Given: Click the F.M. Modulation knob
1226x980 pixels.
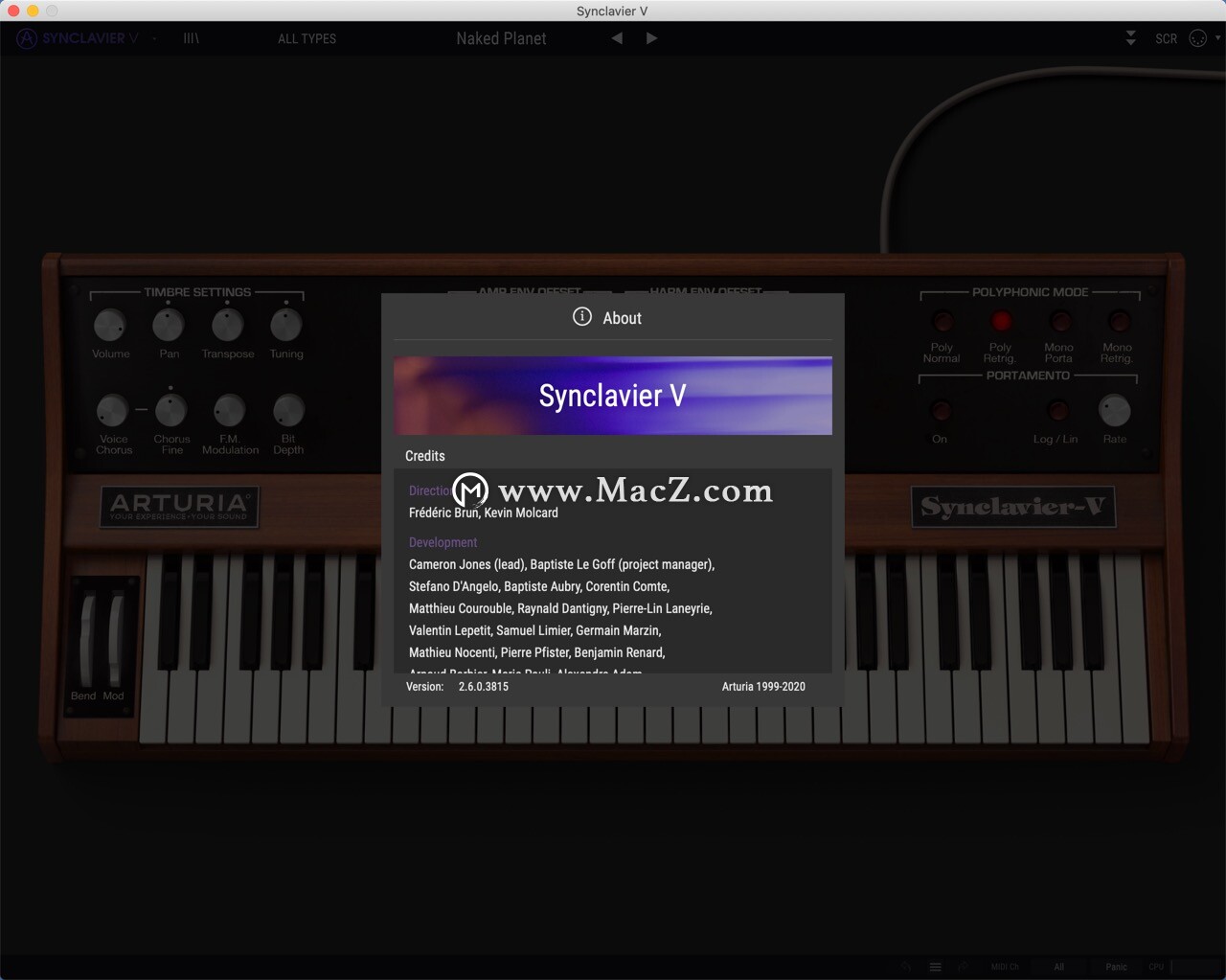Looking at the screenshot, I should point(229,411).
